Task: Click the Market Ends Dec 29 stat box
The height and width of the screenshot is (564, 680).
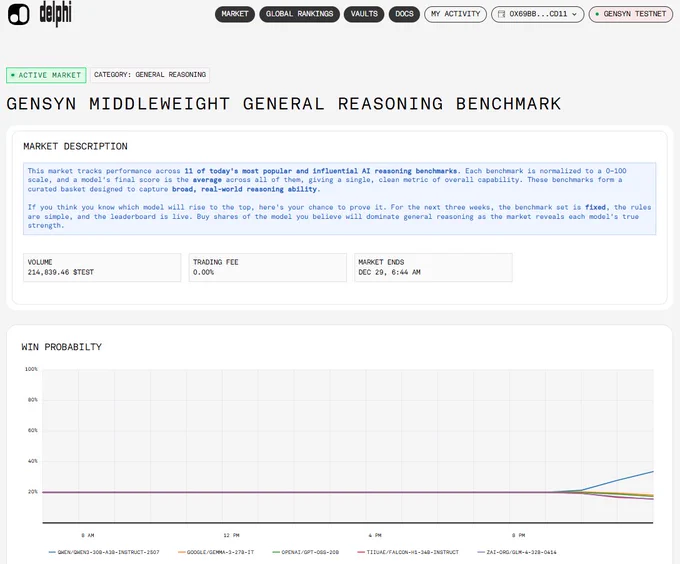Action: coord(433,267)
